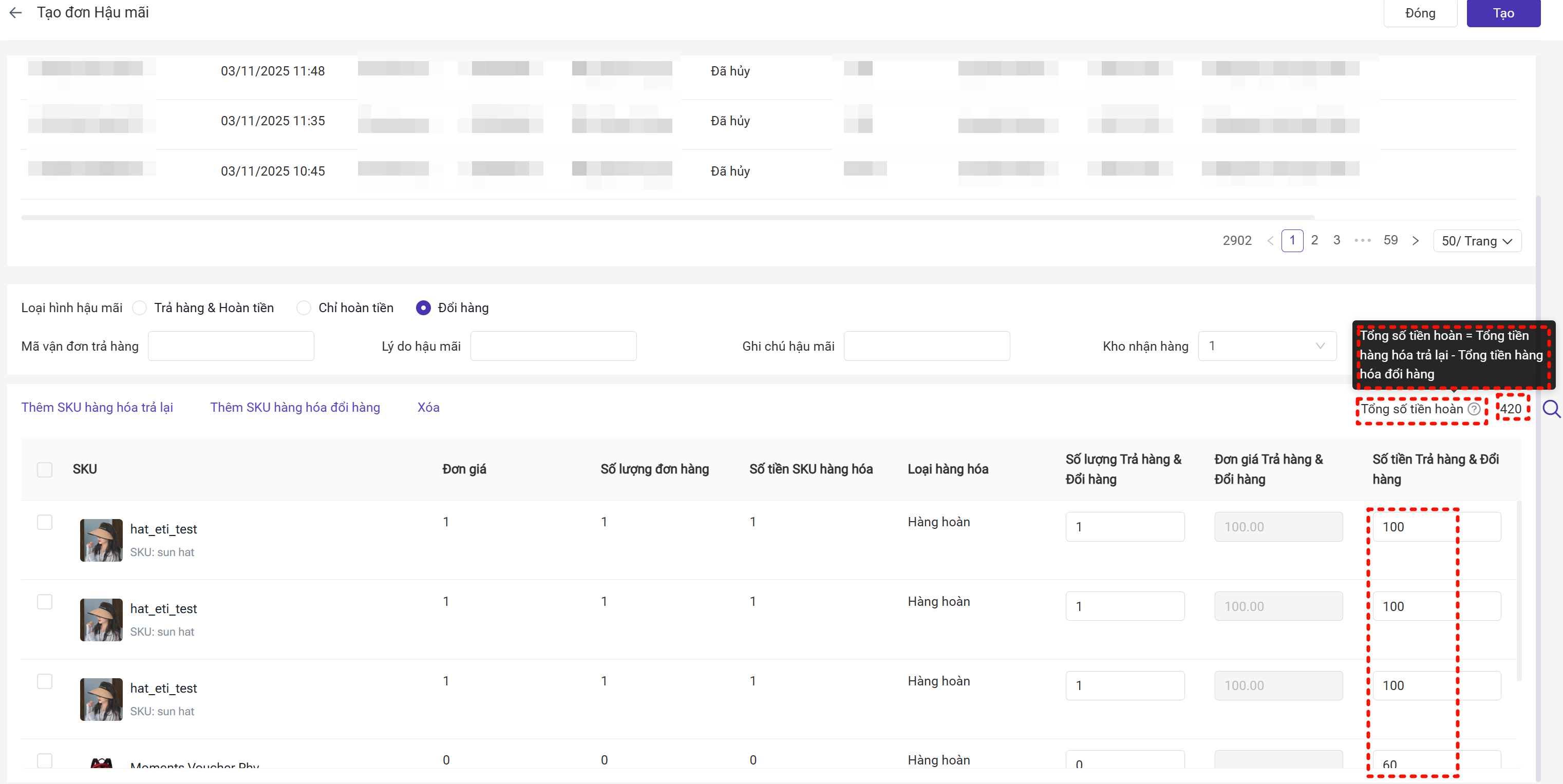
Task: Open Kho nhận hàng dropdown
Action: pyautogui.click(x=1267, y=346)
